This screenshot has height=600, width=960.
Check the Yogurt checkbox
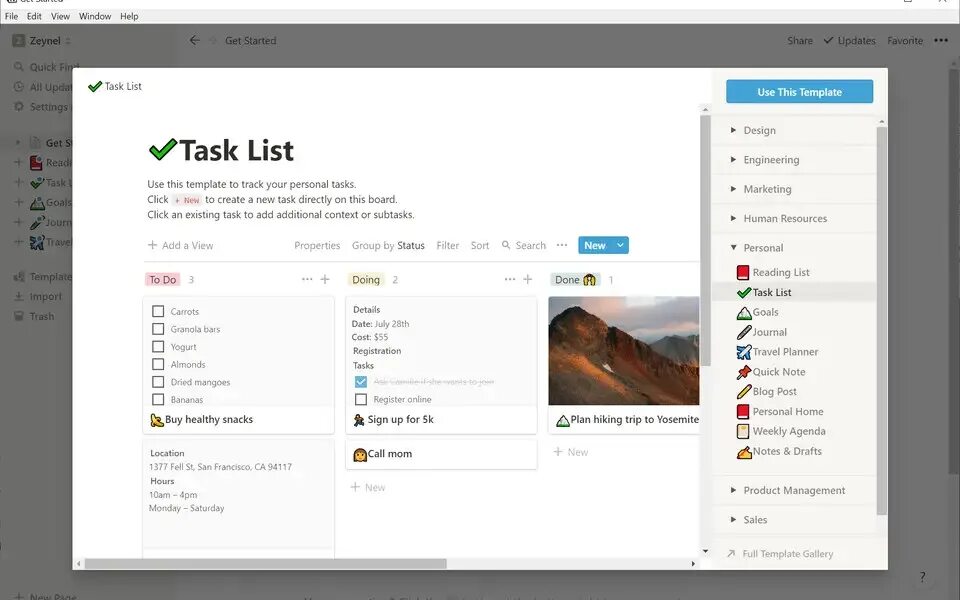tap(158, 347)
